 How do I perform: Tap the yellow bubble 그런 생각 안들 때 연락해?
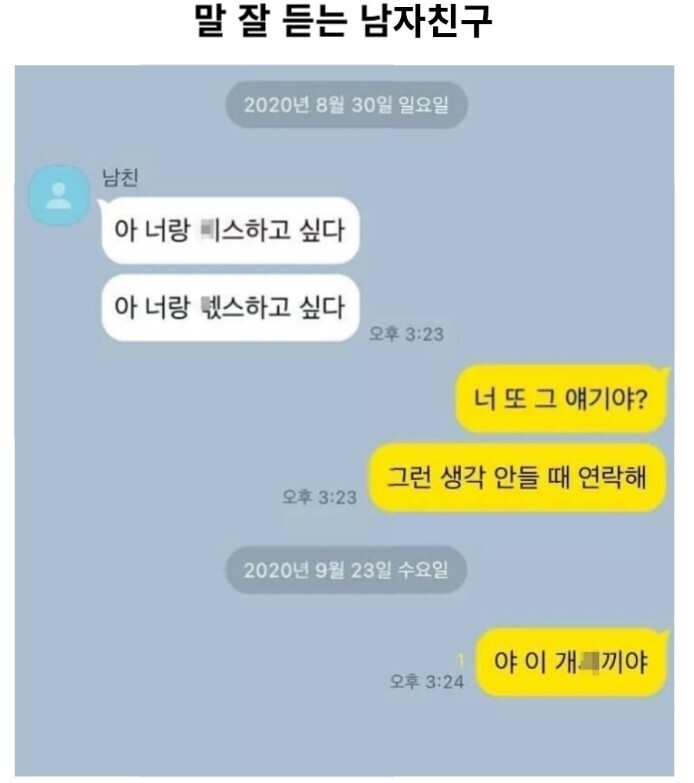tap(518, 477)
